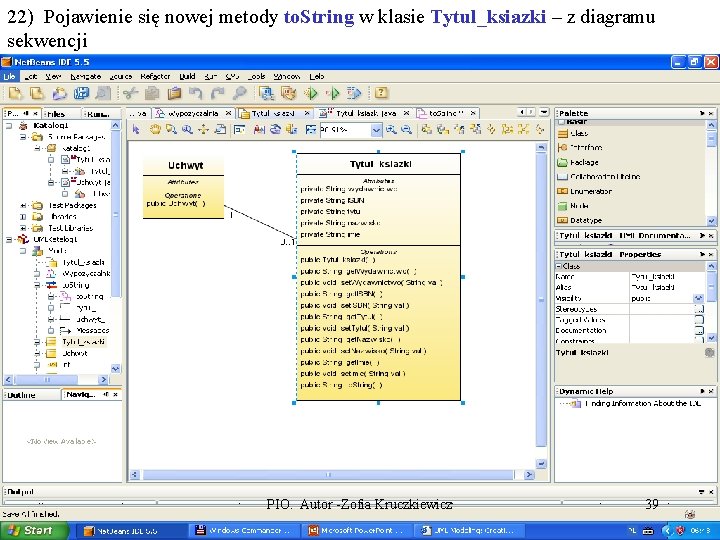The width and height of the screenshot is (720, 540).
Task: Click the diagram zoom in magnifier
Action: coord(391,129)
